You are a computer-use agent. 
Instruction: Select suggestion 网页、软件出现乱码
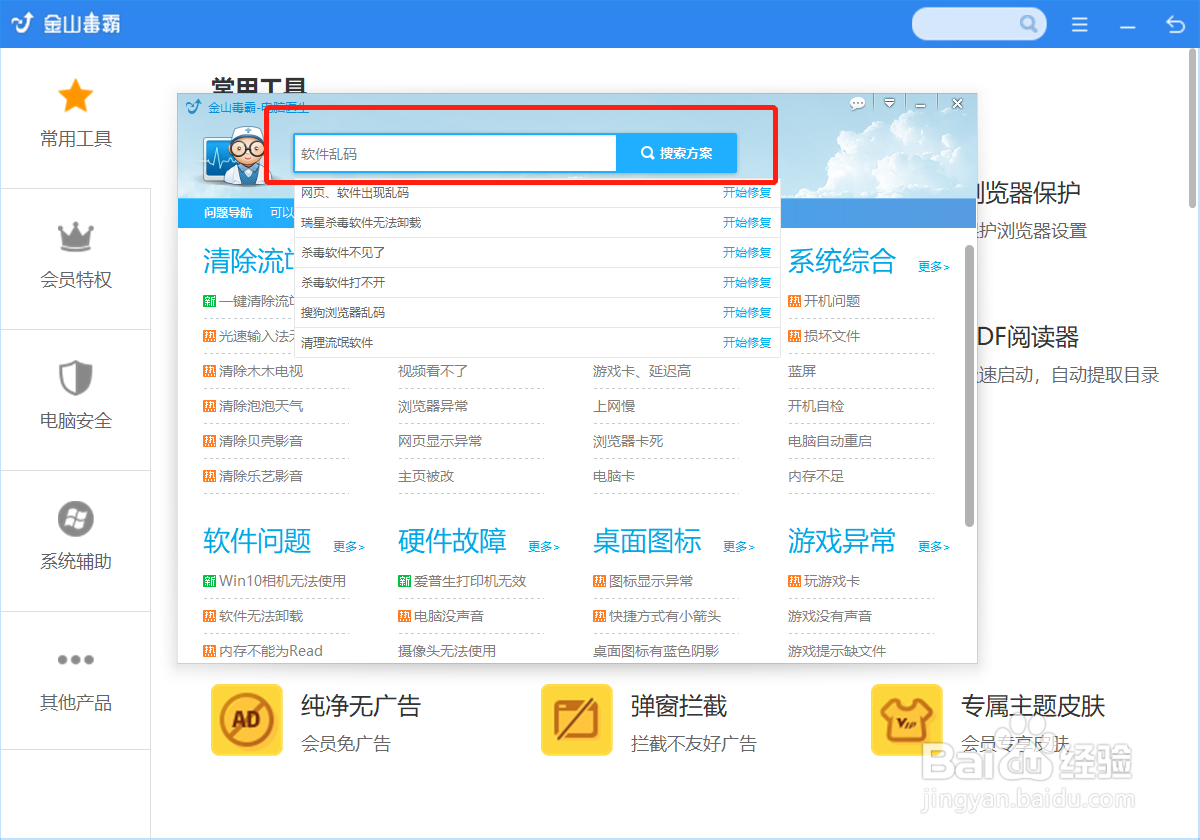pyautogui.click(x=355, y=193)
